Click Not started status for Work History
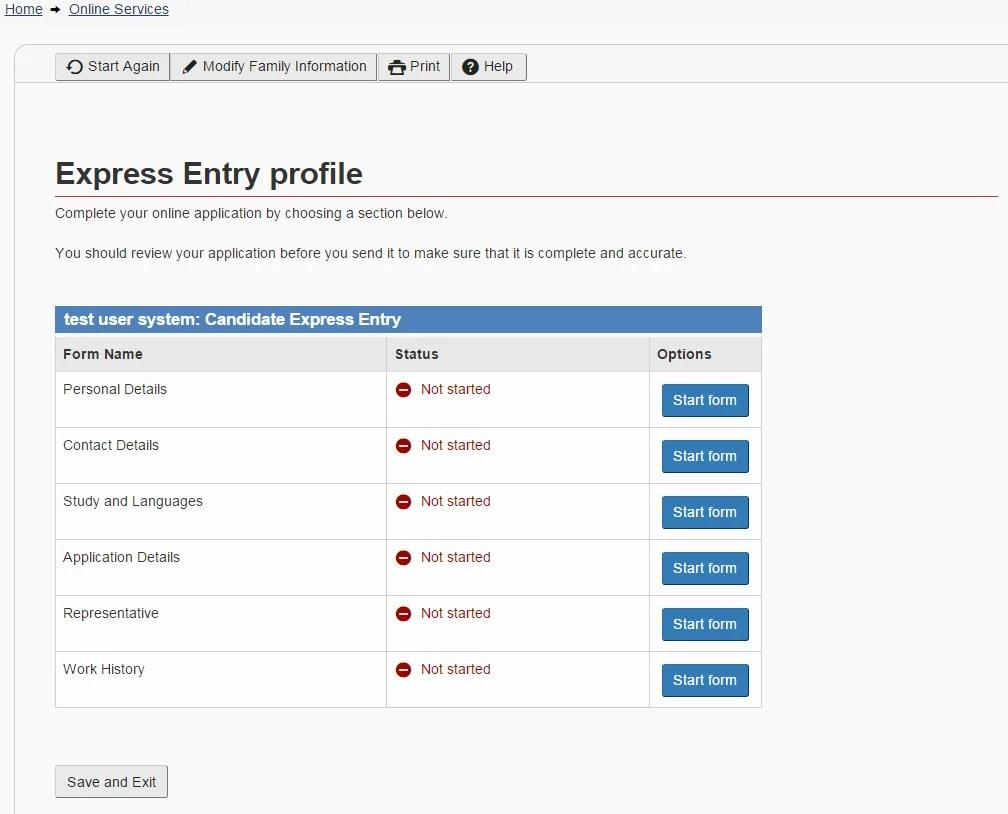Screen dimensions: 1008x814 click(x=456, y=669)
